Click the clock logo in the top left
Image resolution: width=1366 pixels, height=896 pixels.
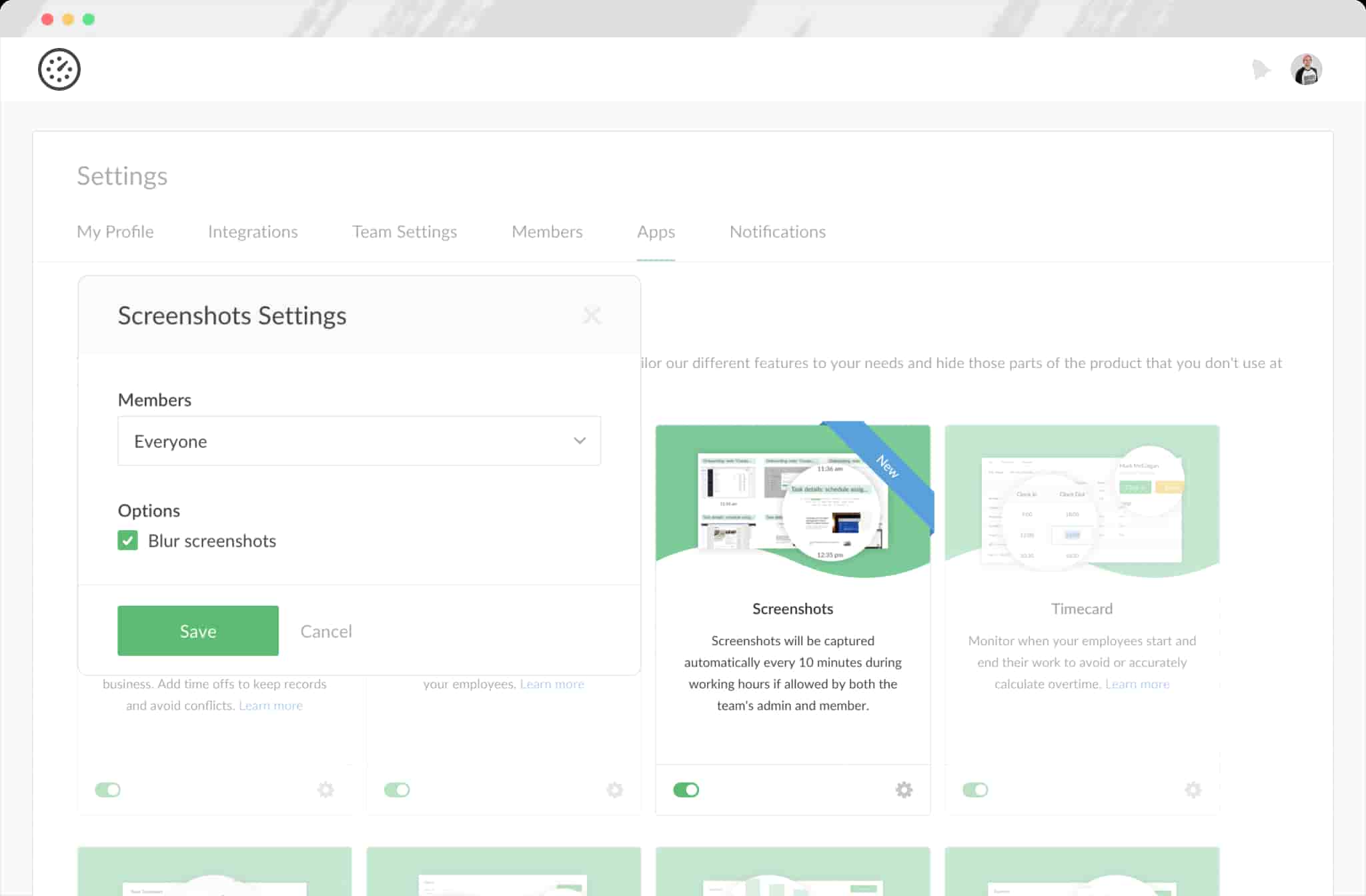tap(59, 69)
